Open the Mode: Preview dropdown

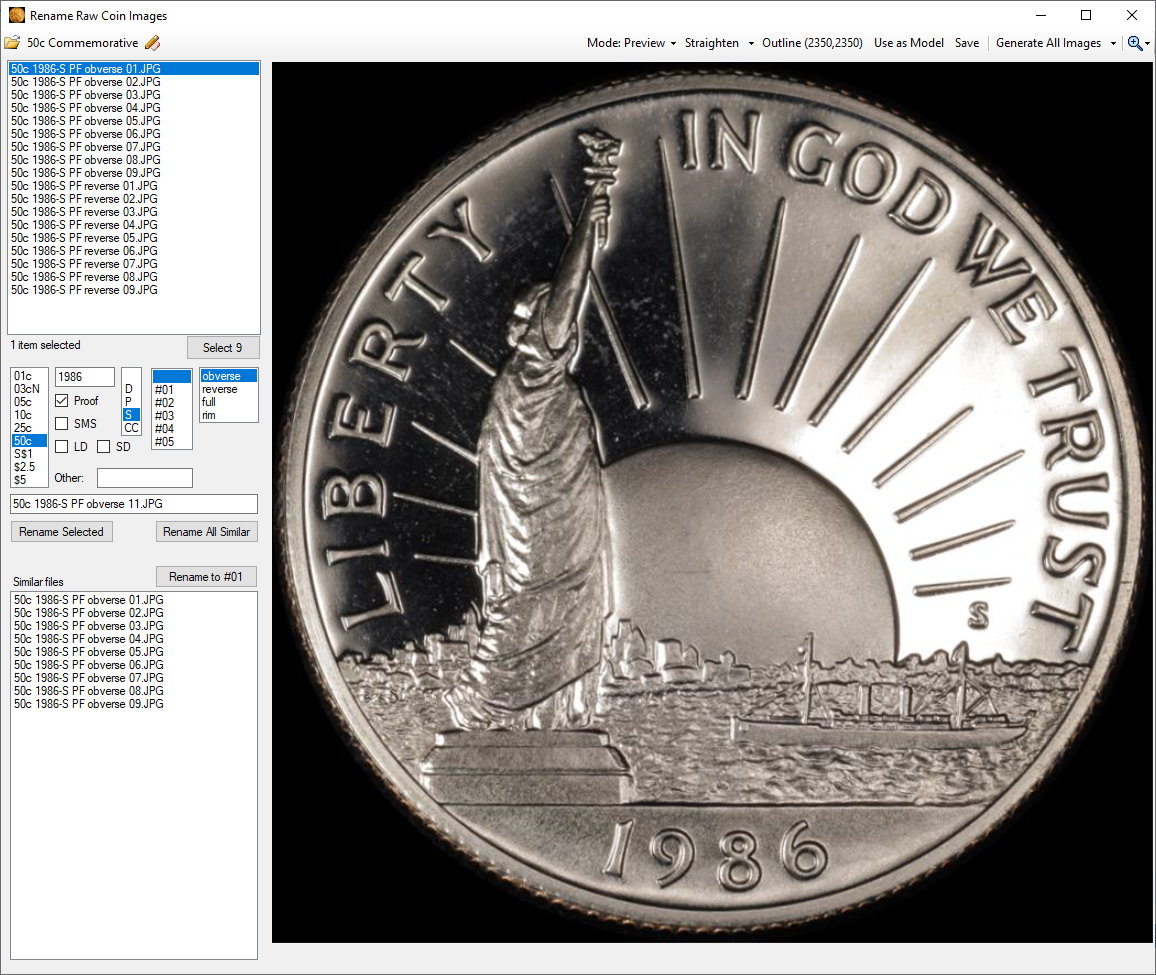point(631,43)
